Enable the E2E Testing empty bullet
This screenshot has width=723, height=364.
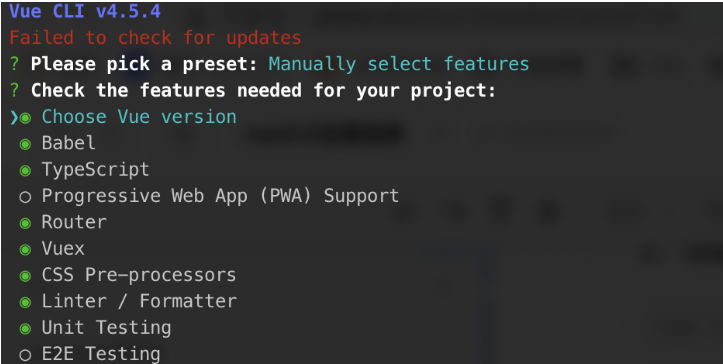(x=25, y=355)
